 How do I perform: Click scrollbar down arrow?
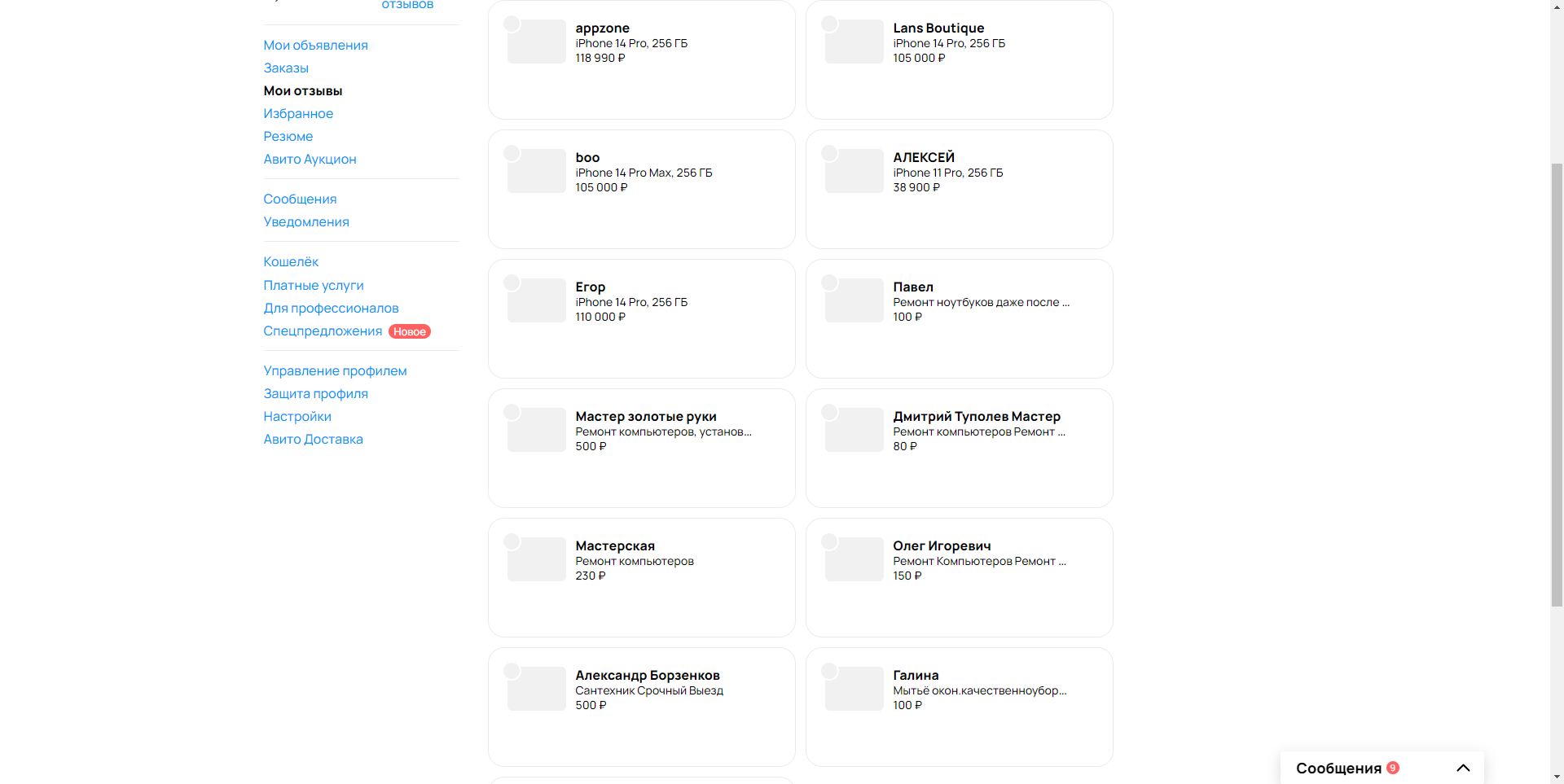[x=1557, y=777]
